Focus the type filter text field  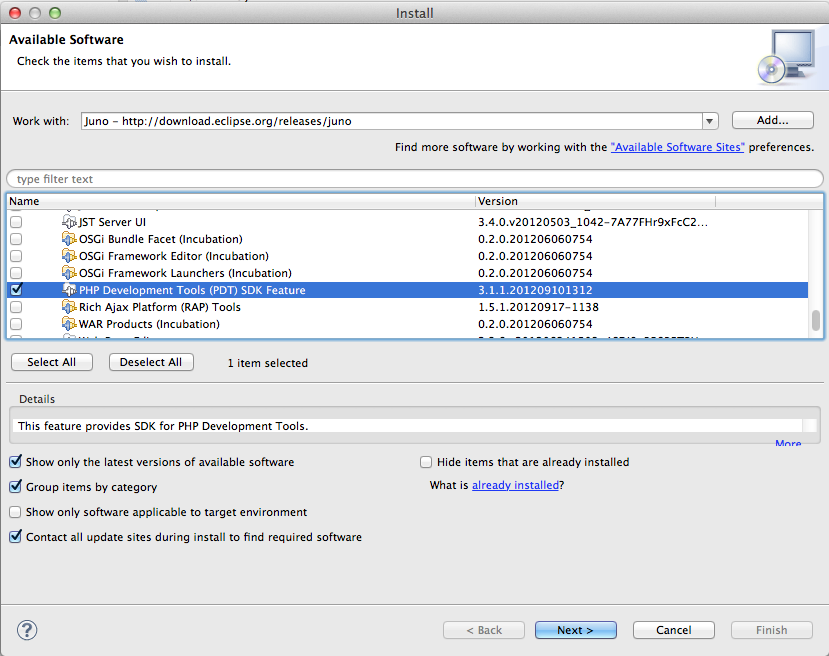414,179
